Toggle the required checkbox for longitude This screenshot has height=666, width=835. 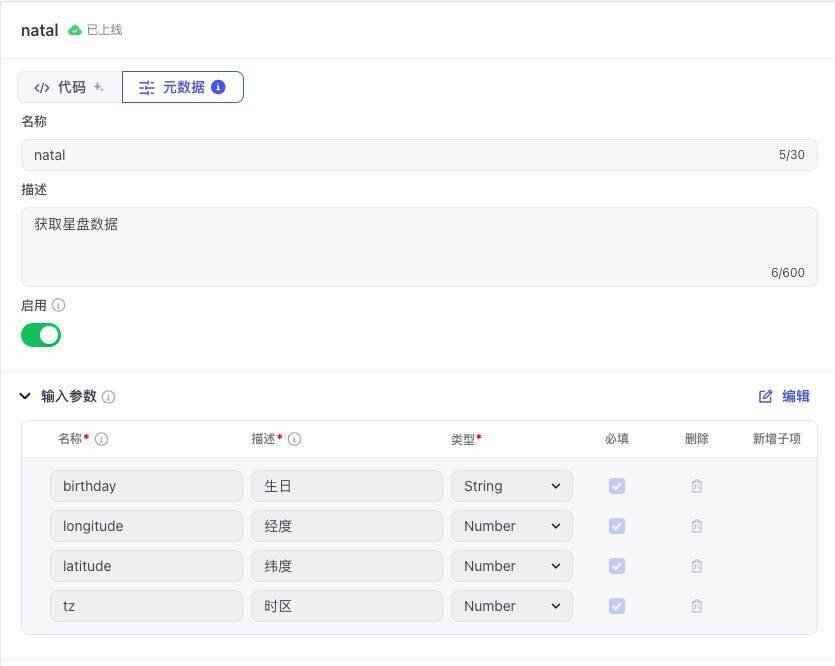[x=617, y=526]
